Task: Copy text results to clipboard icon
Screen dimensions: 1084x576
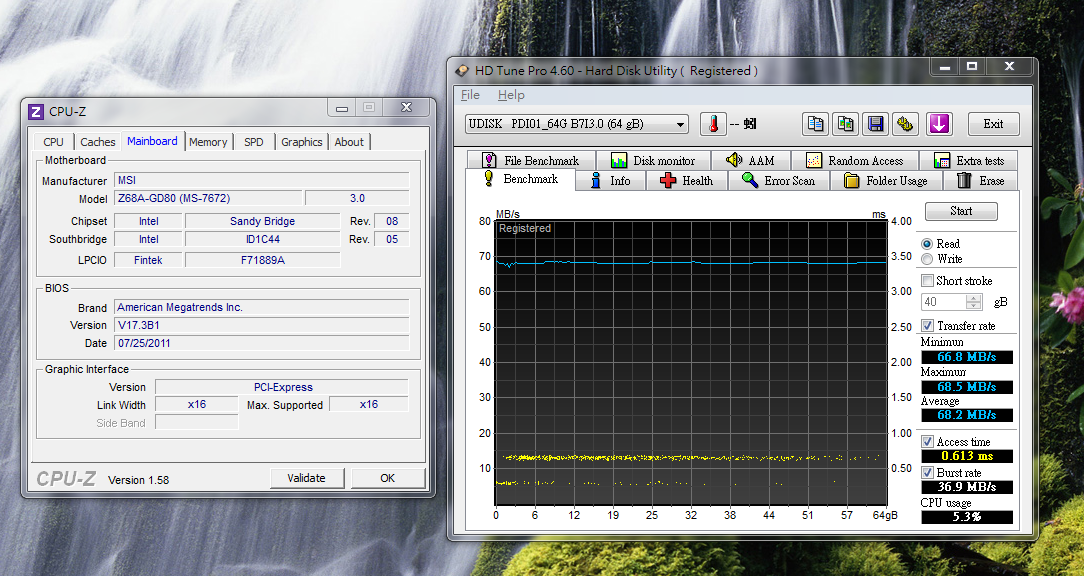Action: coord(816,124)
